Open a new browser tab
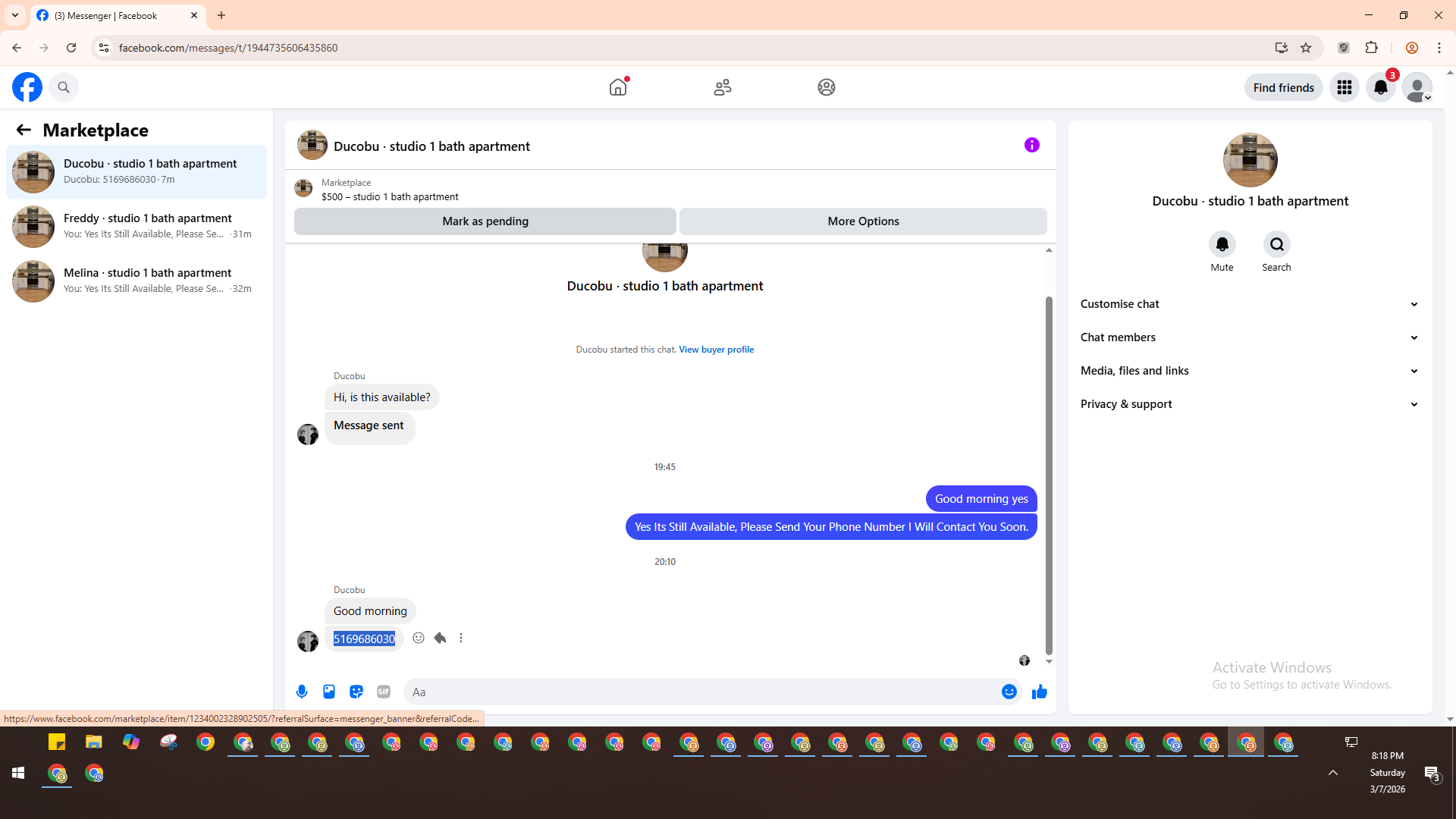Viewport: 1456px width, 819px height. click(x=221, y=15)
